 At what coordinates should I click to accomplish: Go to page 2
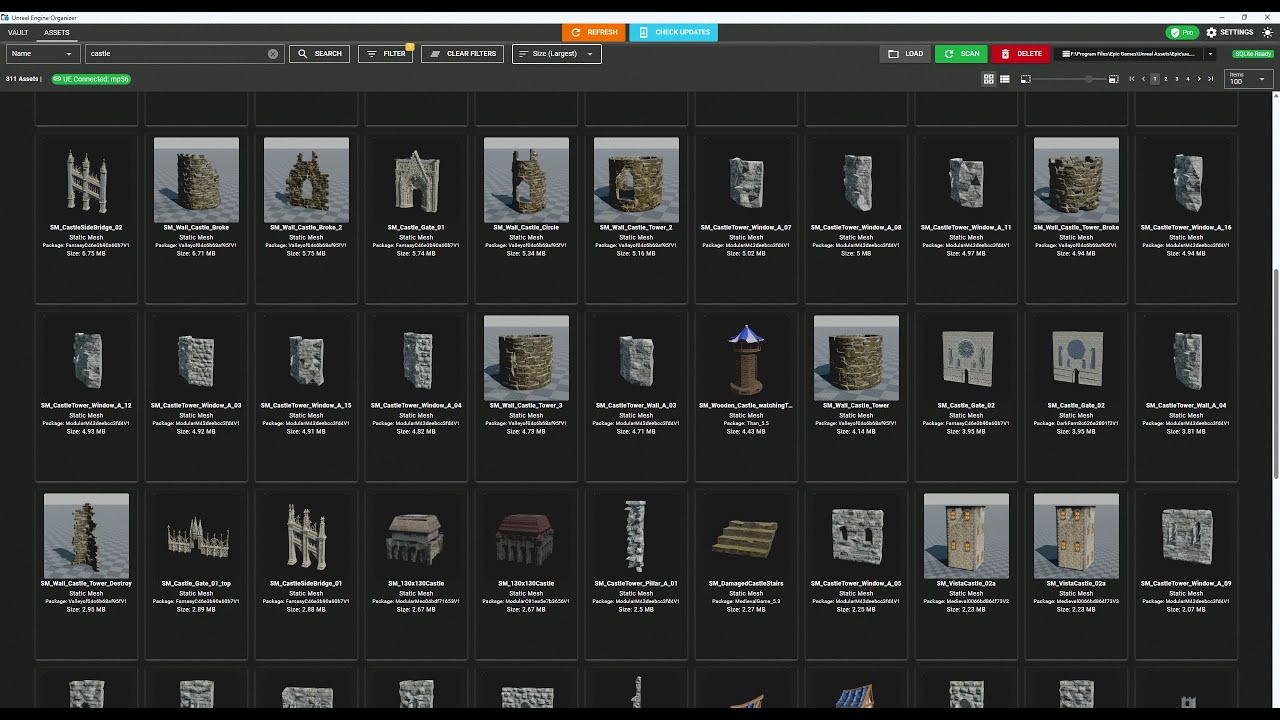(1166, 79)
